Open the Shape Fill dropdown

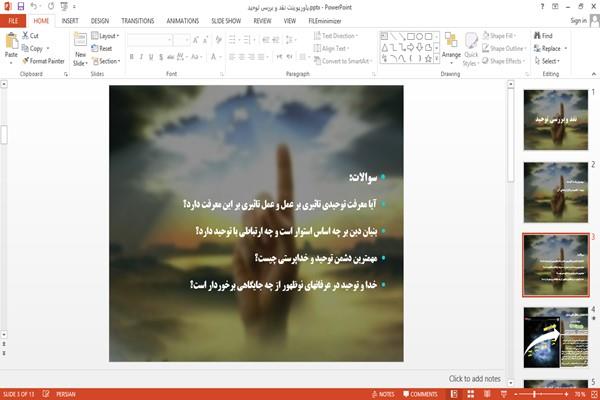click(499, 36)
